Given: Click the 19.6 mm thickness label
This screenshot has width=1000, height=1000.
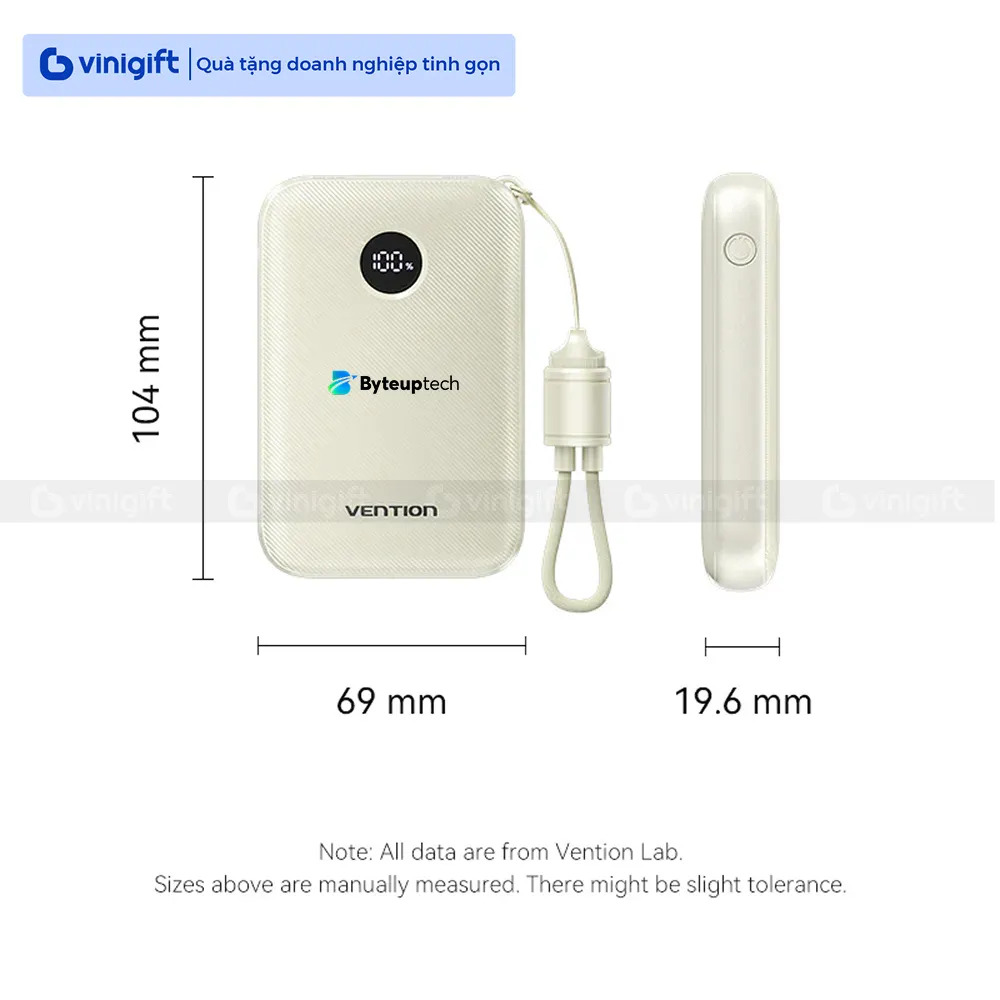Looking at the screenshot, I should coord(743,702).
